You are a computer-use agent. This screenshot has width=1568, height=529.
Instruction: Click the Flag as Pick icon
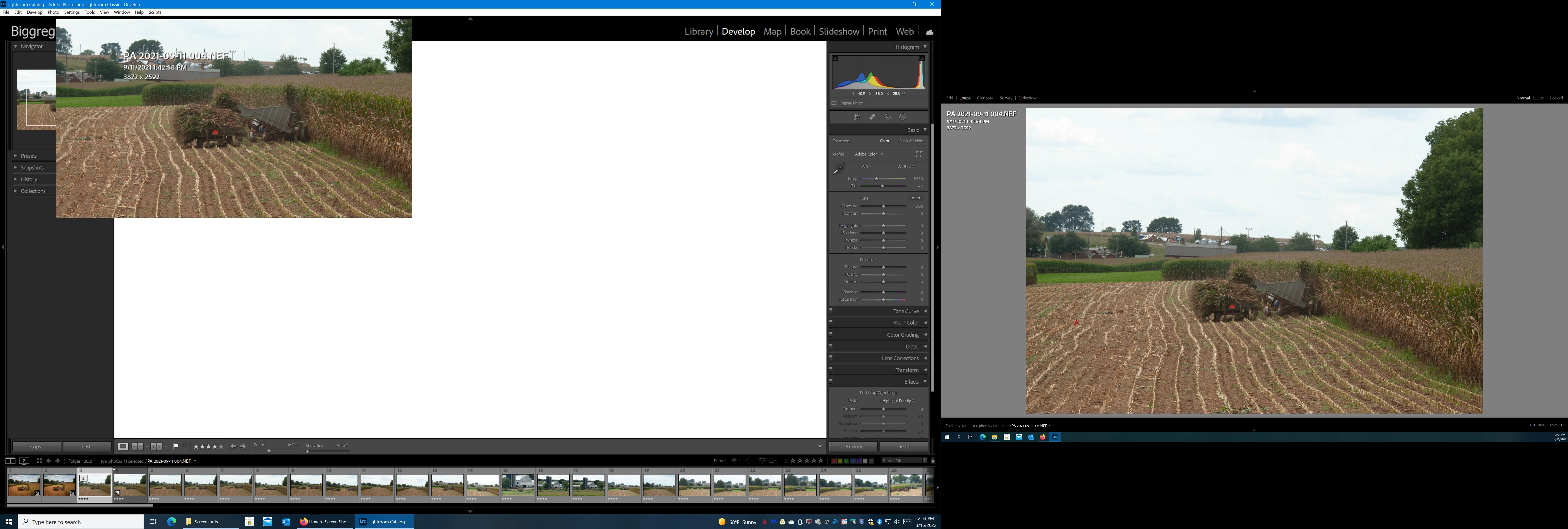[x=175, y=446]
